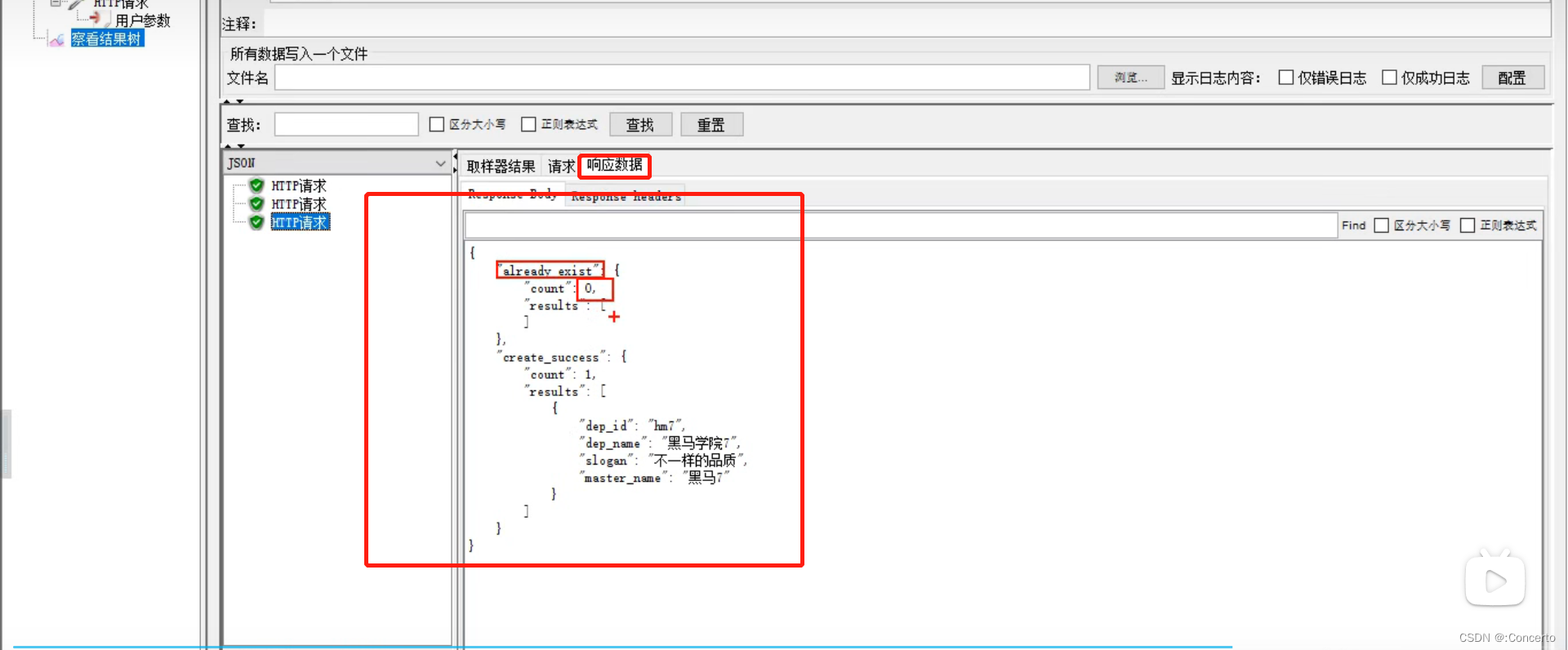
Task: Click the "dep_name": "黑马学院7" line
Action: [660, 443]
